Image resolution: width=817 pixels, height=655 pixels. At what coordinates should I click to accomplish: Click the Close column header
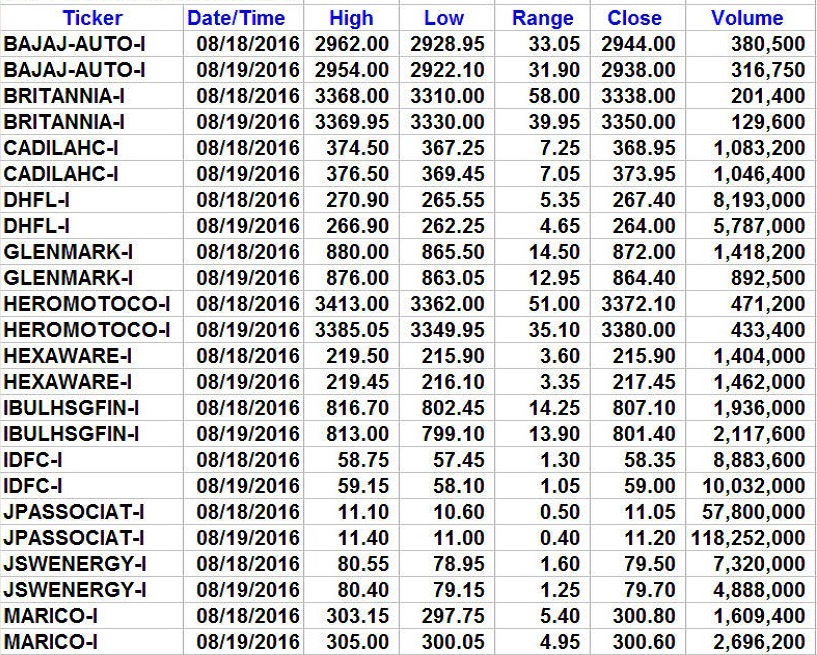[634, 18]
